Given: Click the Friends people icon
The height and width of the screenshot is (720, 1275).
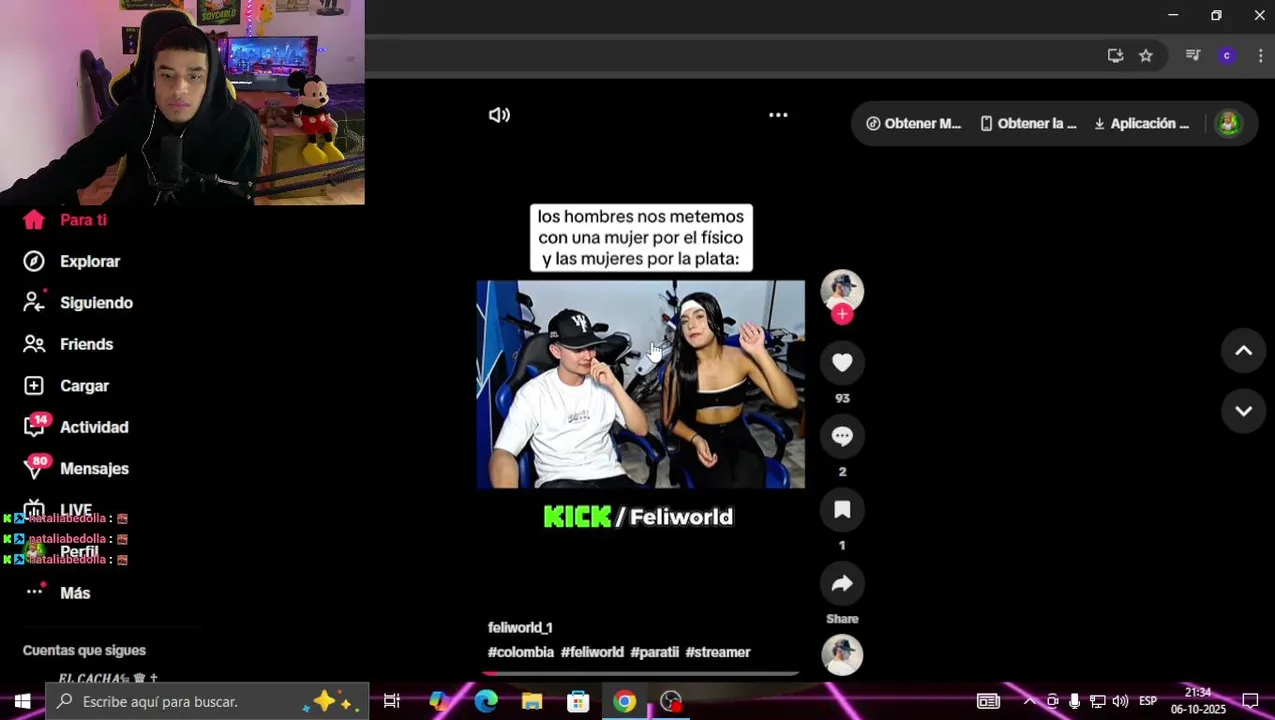Looking at the screenshot, I should 34,344.
